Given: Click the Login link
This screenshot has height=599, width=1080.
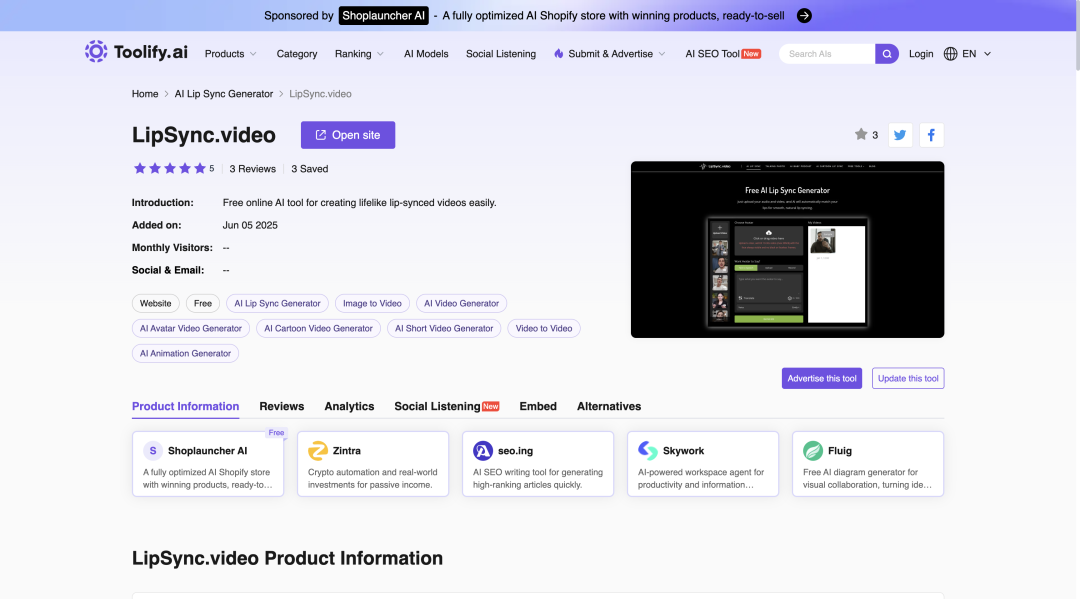Looking at the screenshot, I should [x=921, y=54].
